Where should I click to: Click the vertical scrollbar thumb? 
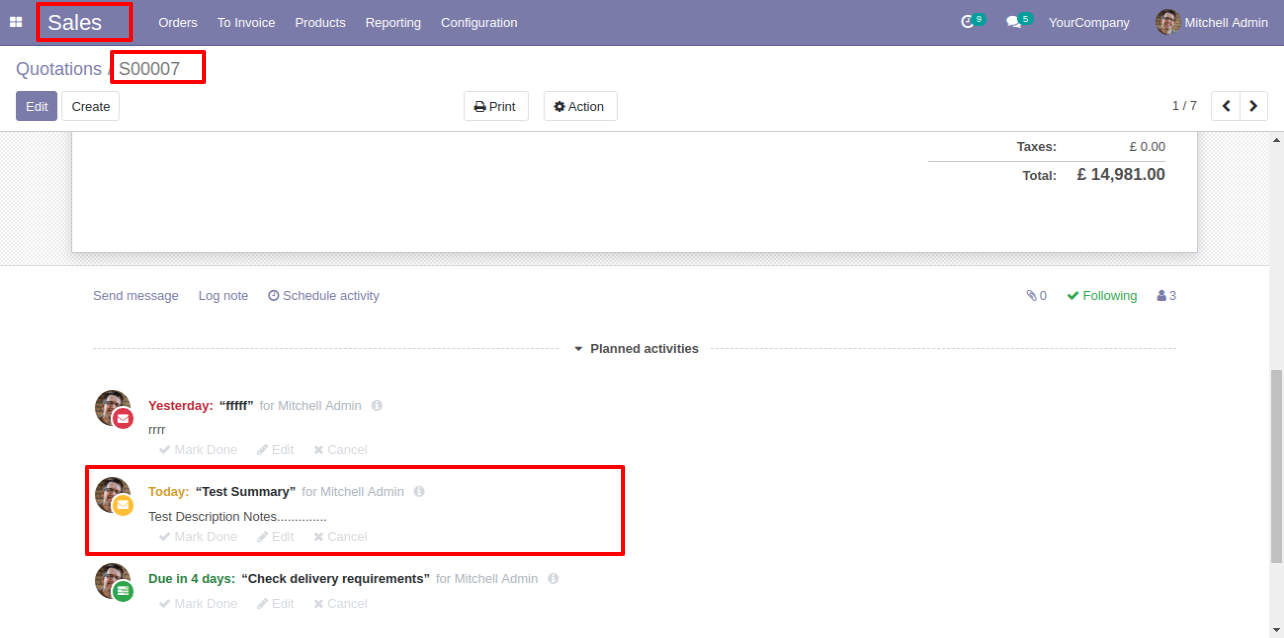pos(1276,466)
